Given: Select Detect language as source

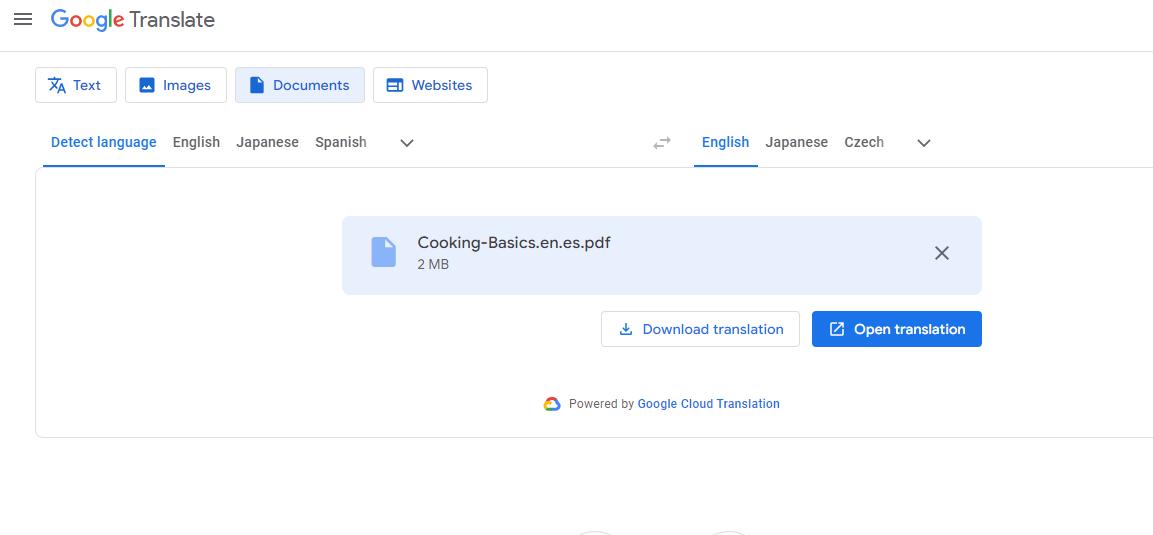Looking at the screenshot, I should 104,142.
